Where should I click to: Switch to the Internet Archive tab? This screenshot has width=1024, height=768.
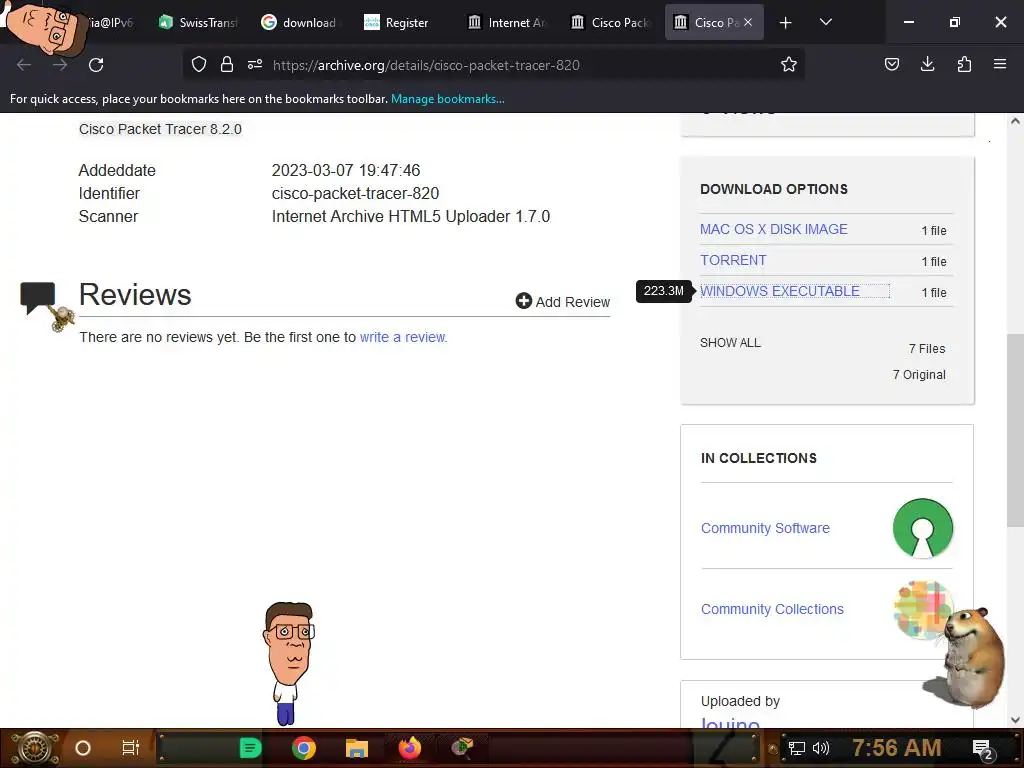(507, 22)
